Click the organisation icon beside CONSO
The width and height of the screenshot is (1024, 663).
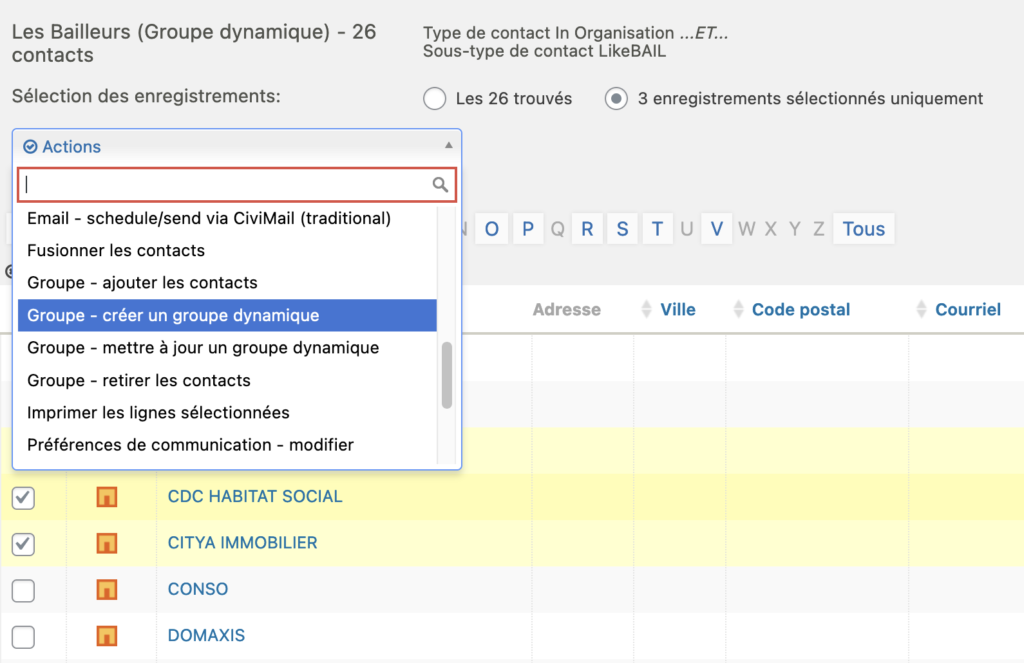106,589
